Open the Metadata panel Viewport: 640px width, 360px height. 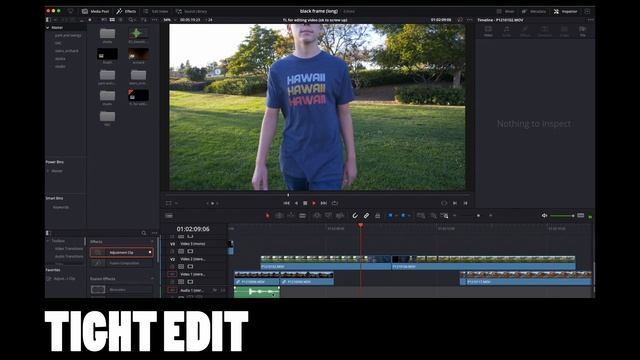click(534, 11)
